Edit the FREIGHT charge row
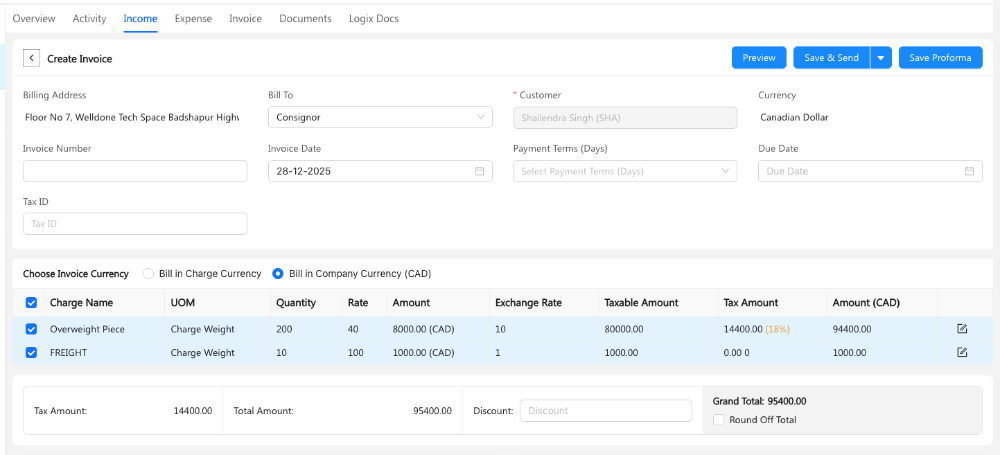This screenshot has height=455, width=1000. click(x=962, y=352)
